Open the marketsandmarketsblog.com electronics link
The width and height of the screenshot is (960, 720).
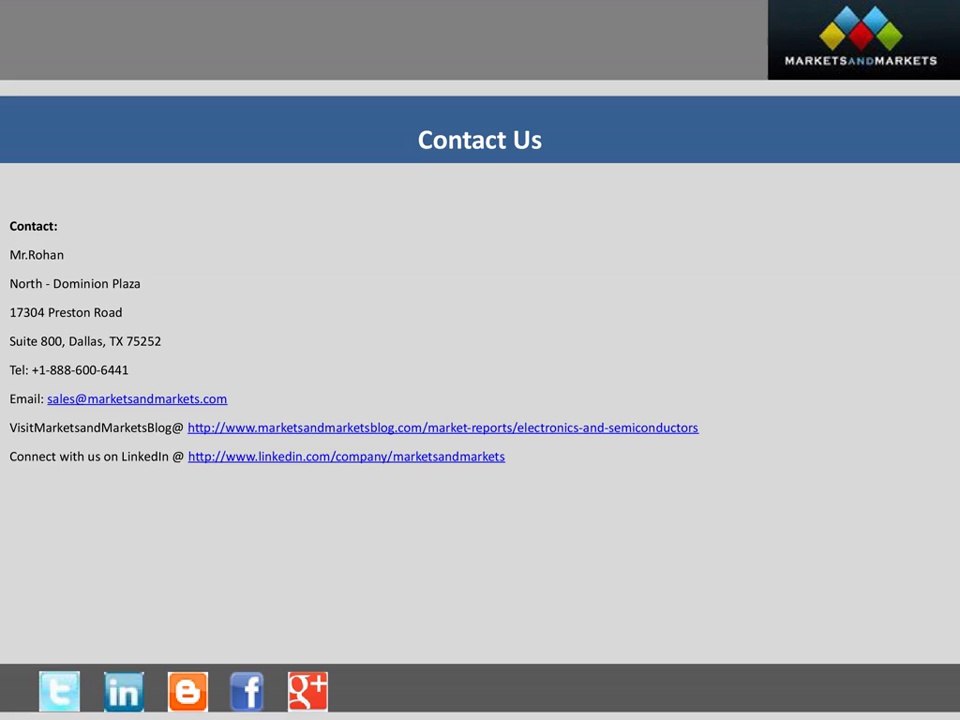coord(443,427)
